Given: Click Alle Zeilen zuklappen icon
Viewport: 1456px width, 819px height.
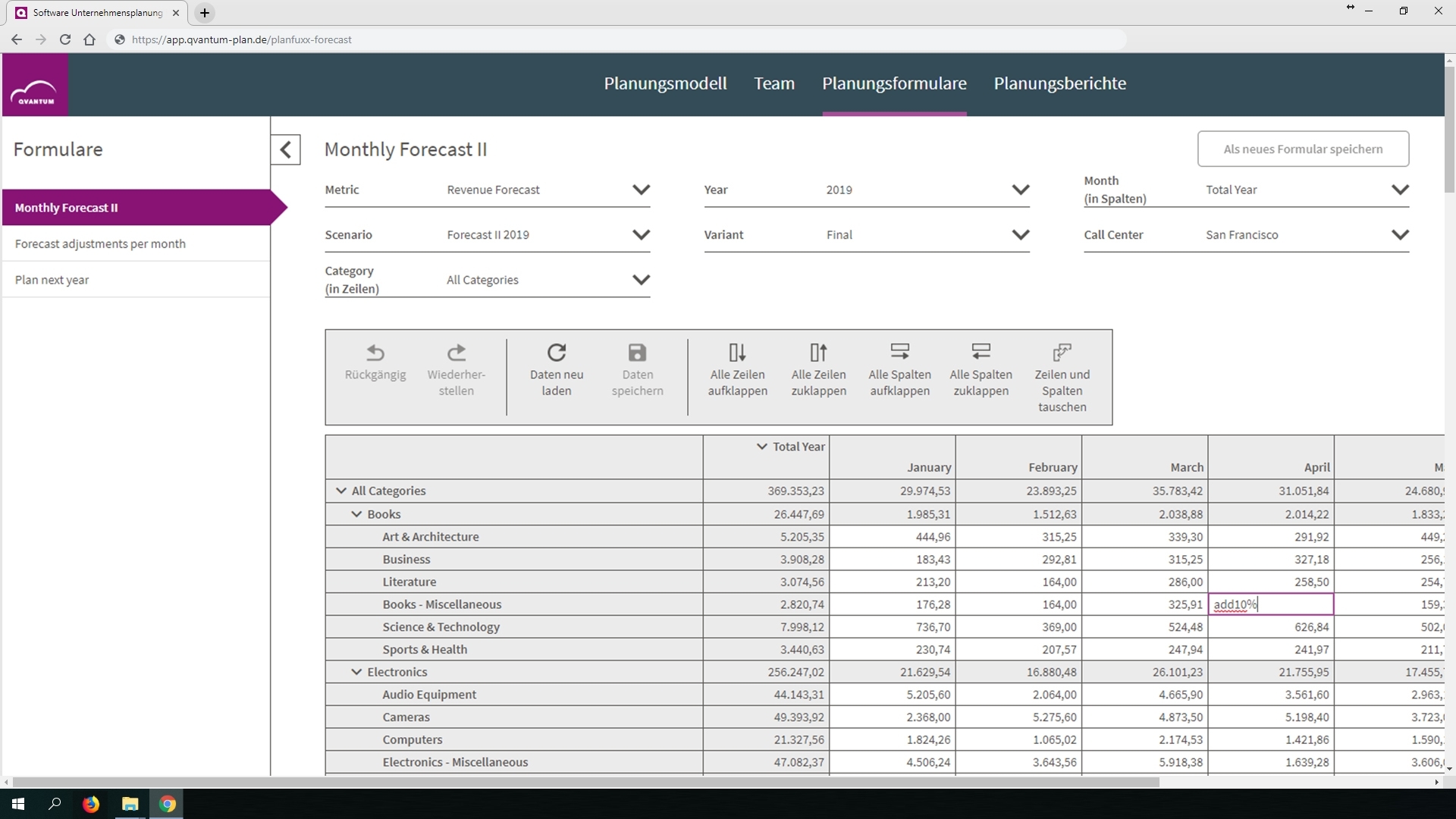Looking at the screenshot, I should click(x=818, y=353).
